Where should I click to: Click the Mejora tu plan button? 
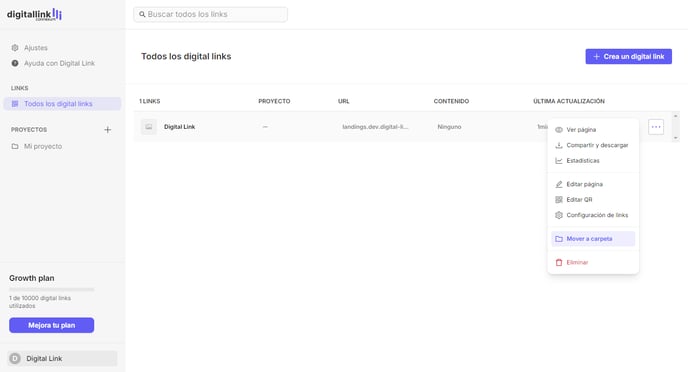point(51,325)
